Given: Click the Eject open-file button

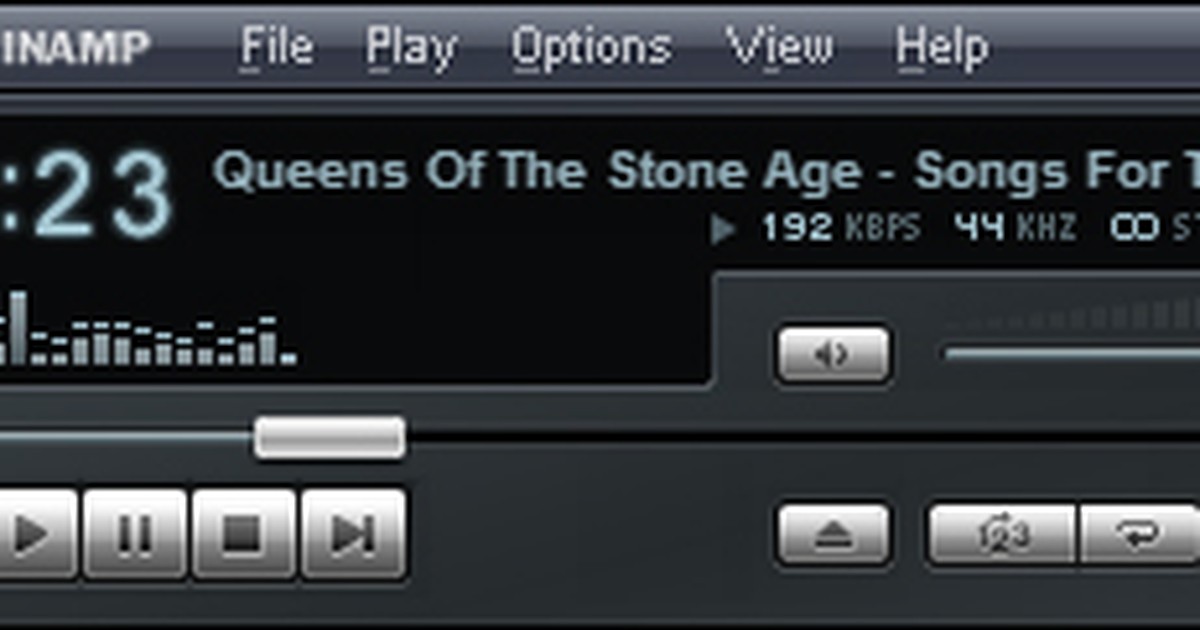Looking at the screenshot, I should pyautogui.click(x=833, y=534).
